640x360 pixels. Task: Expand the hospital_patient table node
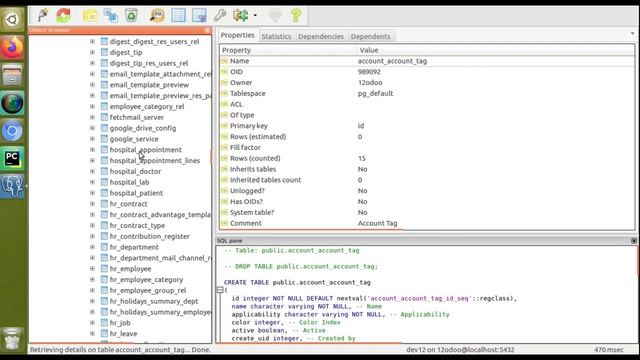(x=92, y=193)
